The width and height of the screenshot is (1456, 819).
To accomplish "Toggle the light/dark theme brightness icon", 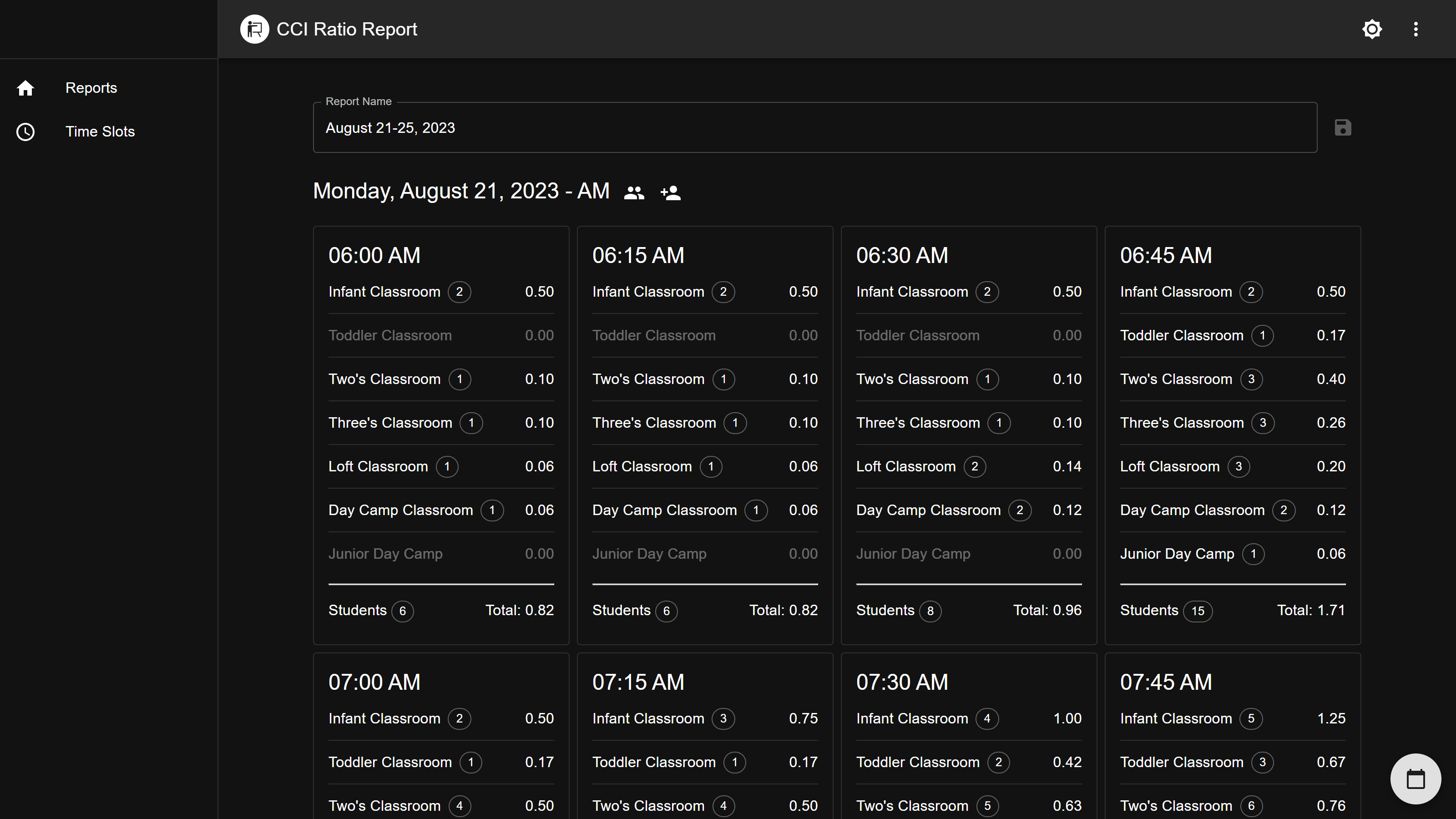I will click(1372, 30).
